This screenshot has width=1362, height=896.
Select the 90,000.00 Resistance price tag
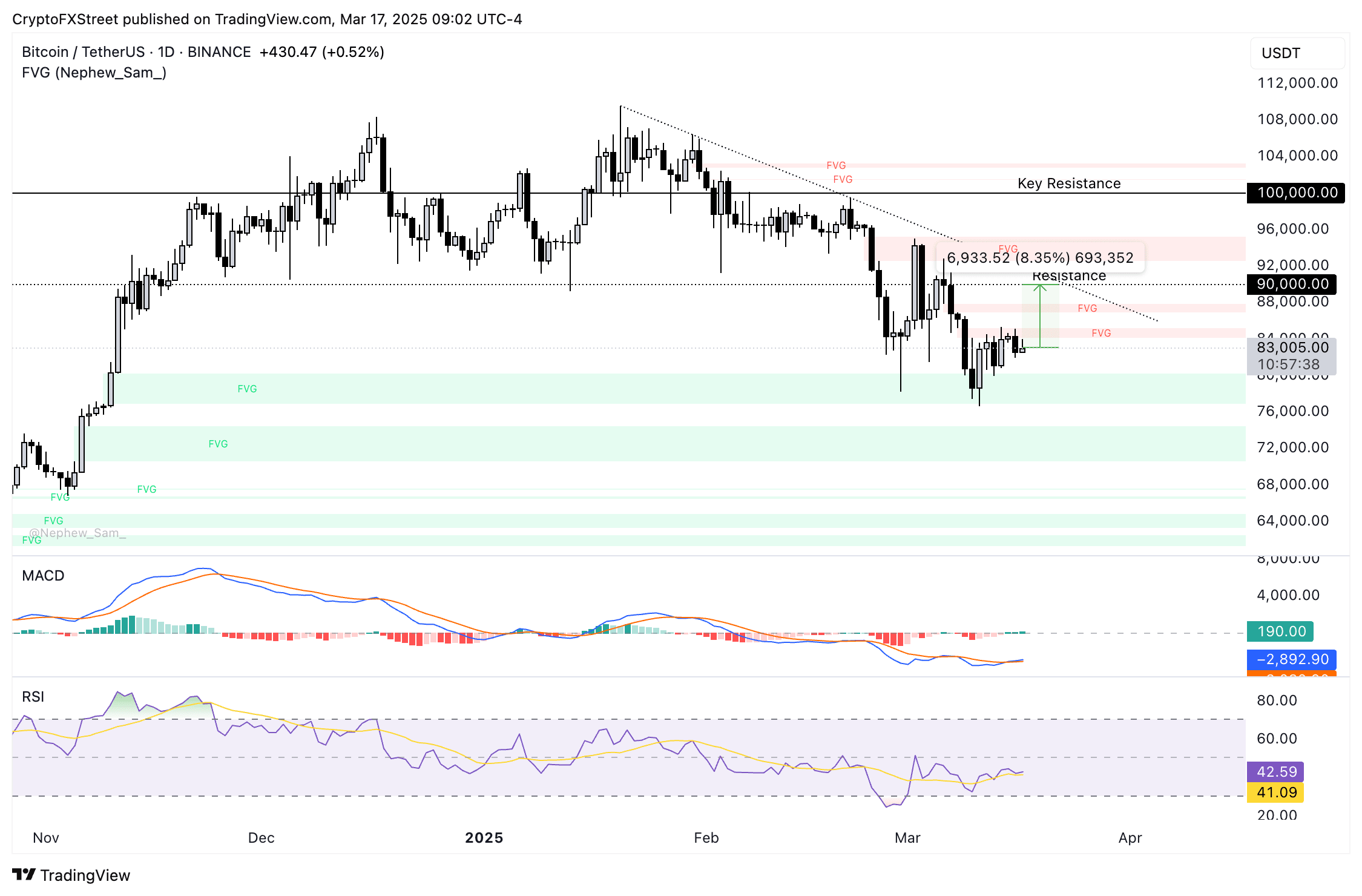[x=1291, y=284]
